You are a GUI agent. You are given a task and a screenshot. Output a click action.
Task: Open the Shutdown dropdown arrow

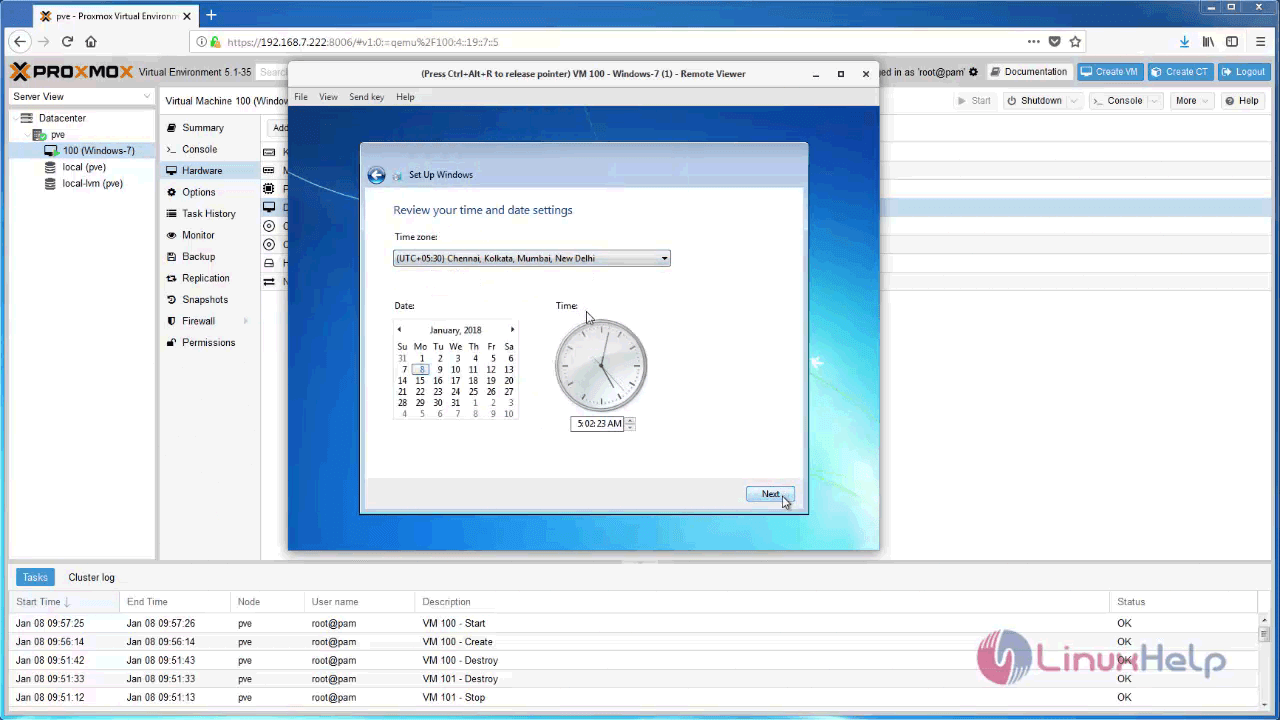coord(1074,101)
